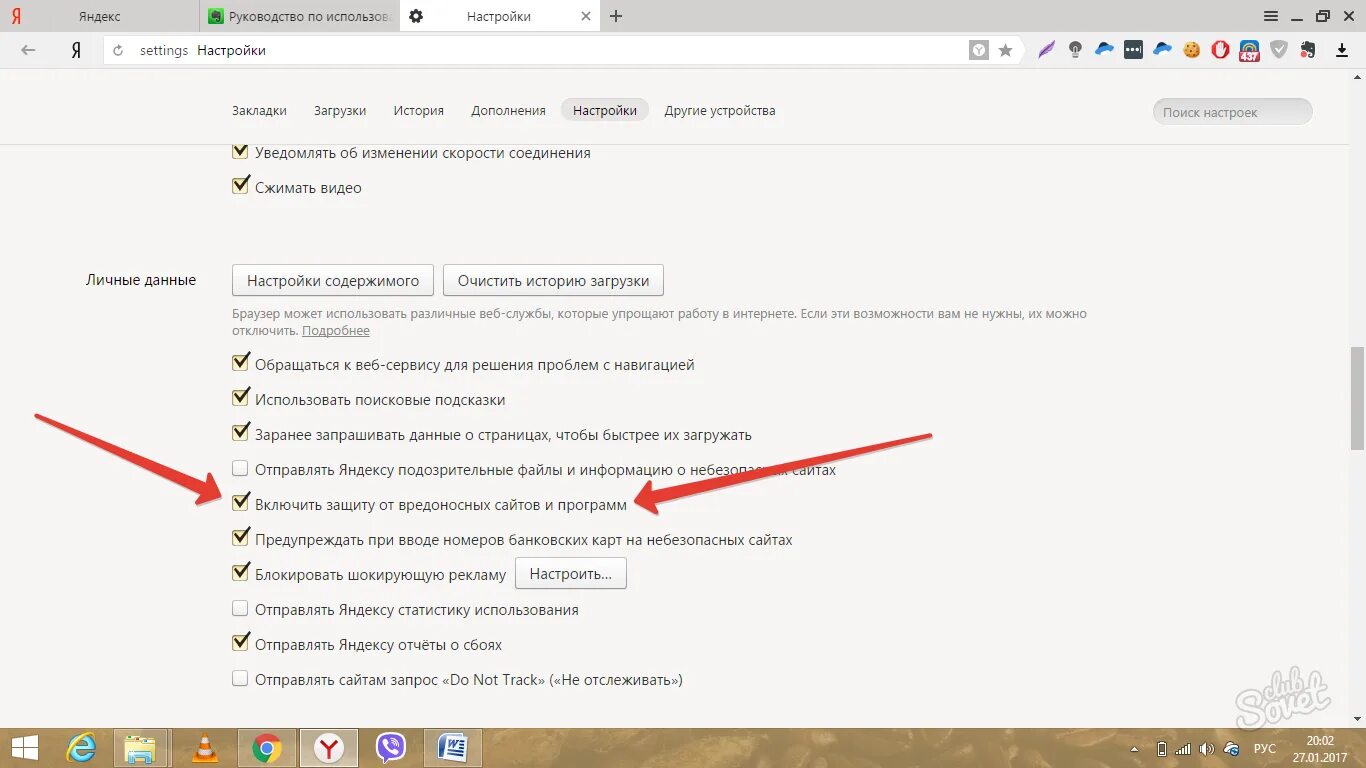Uncheck "Включить защиту от вредоносных сайтов"

240,504
